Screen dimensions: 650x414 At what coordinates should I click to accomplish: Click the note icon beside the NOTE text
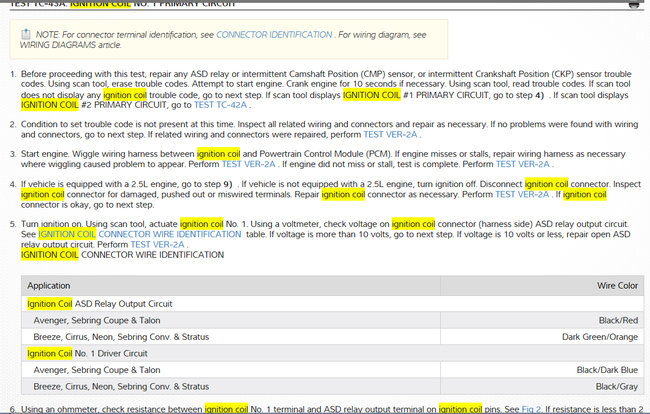[25, 36]
